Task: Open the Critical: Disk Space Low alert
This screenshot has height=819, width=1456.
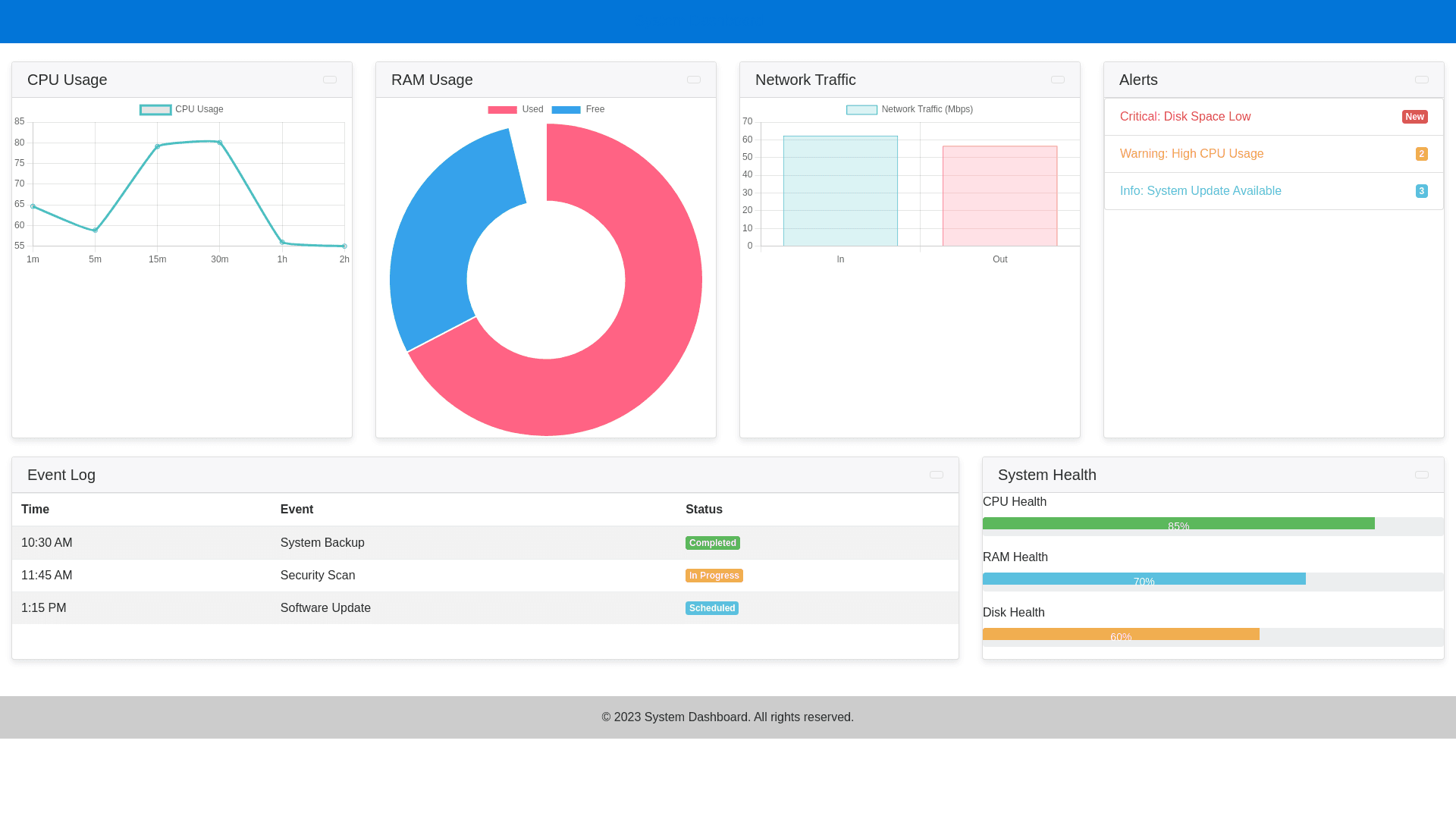Action: 1185,117
